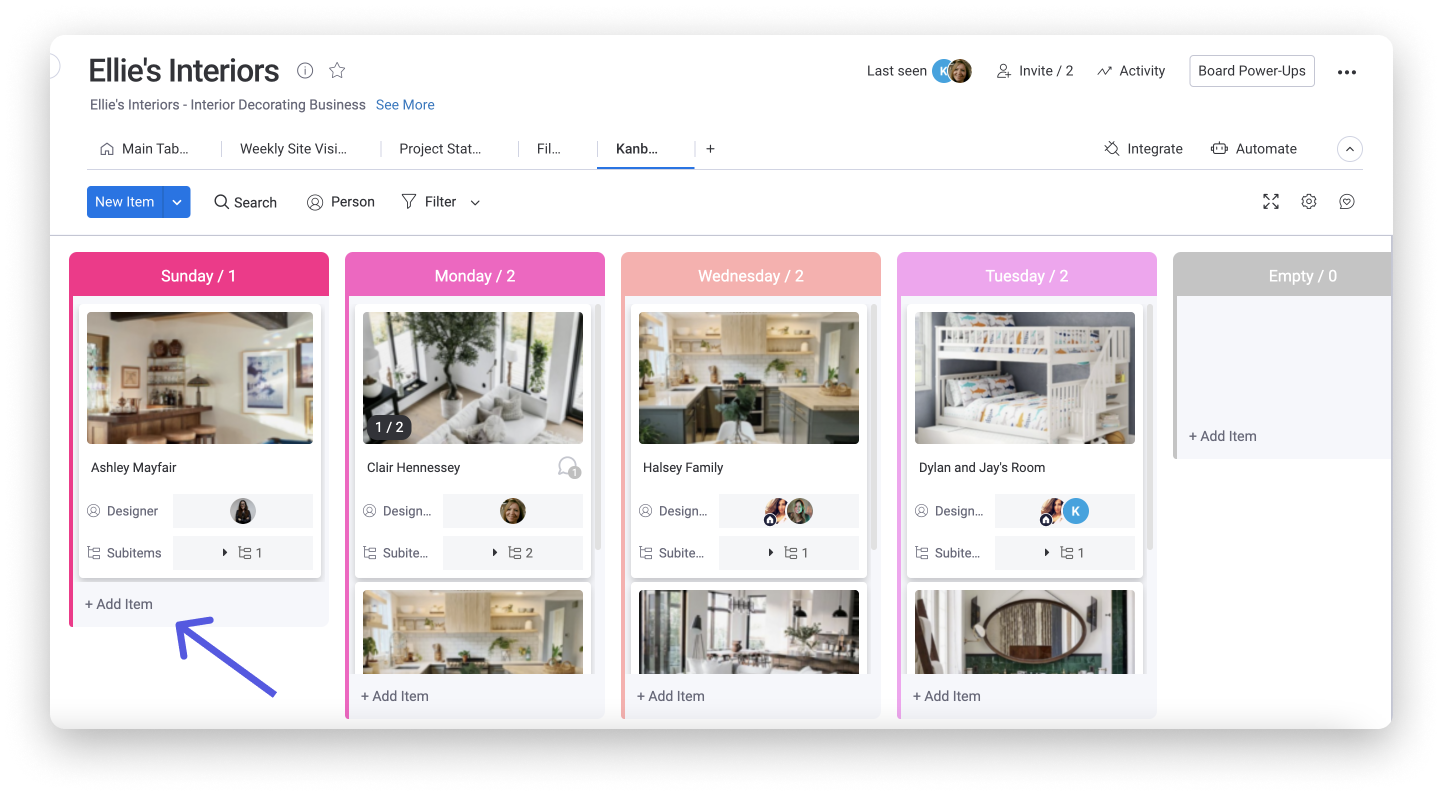Screen dimensions: 1443x794
Task: Click the Wednesday / 2 column header
Action: pyautogui.click(x=751, y=276)
